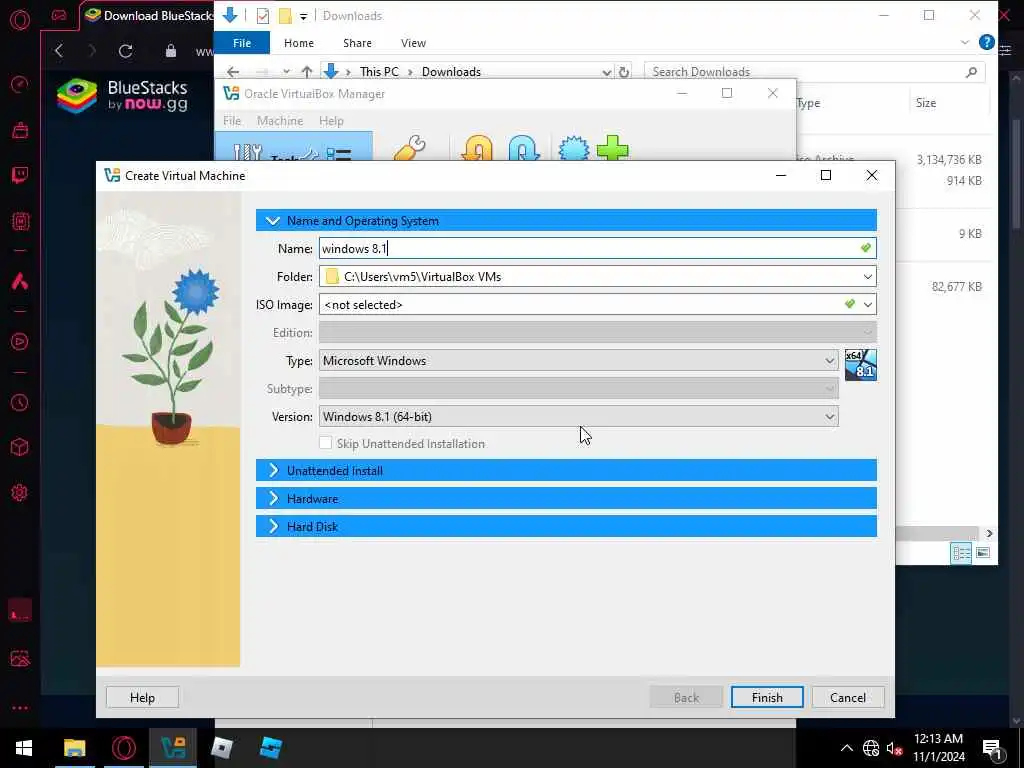The image size is (1024, 768).
Task: Click the Windows 8.1 x64 OS icon
Action: 861,364
